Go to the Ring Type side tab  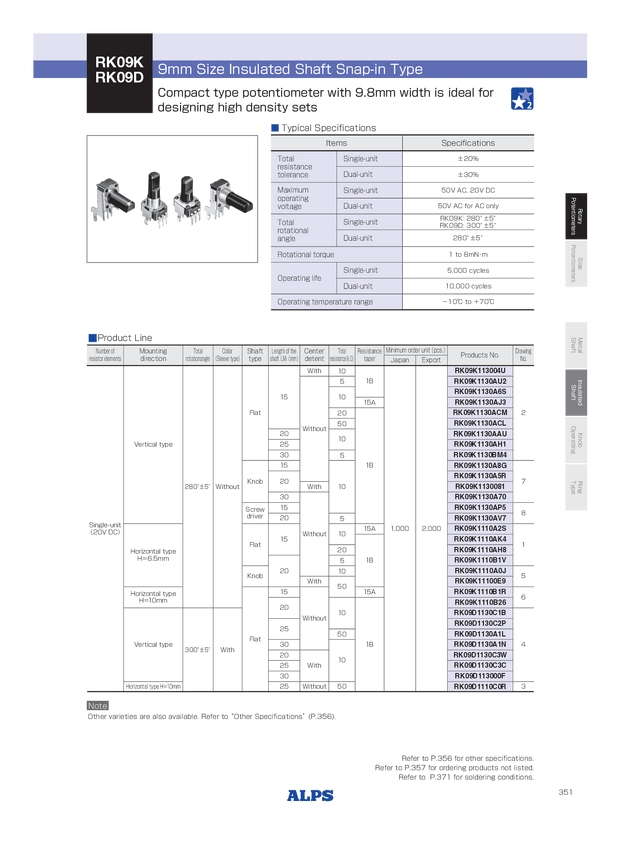click(576, 487)
